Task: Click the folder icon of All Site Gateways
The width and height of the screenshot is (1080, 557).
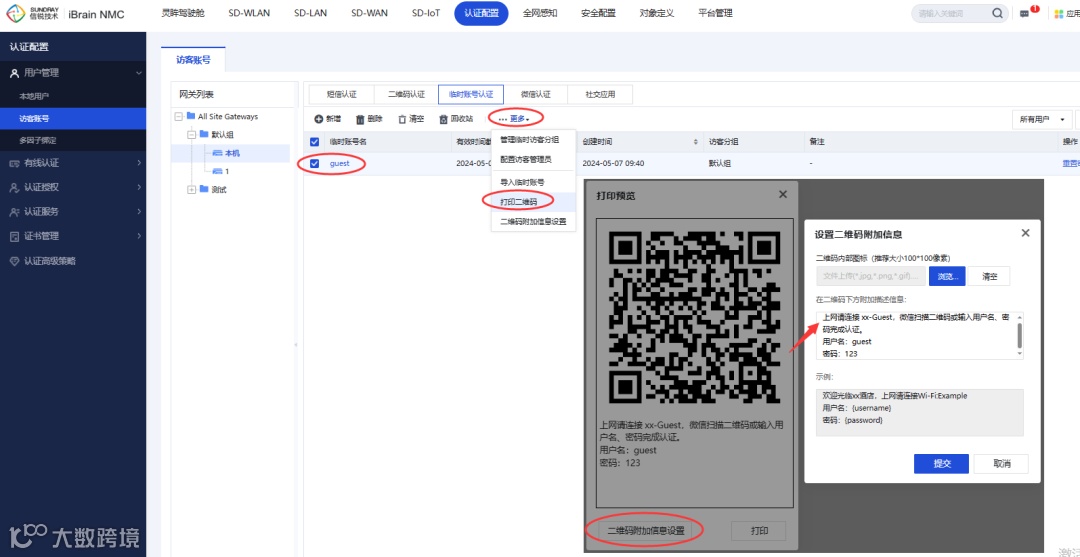Action: tap(191, 116)
